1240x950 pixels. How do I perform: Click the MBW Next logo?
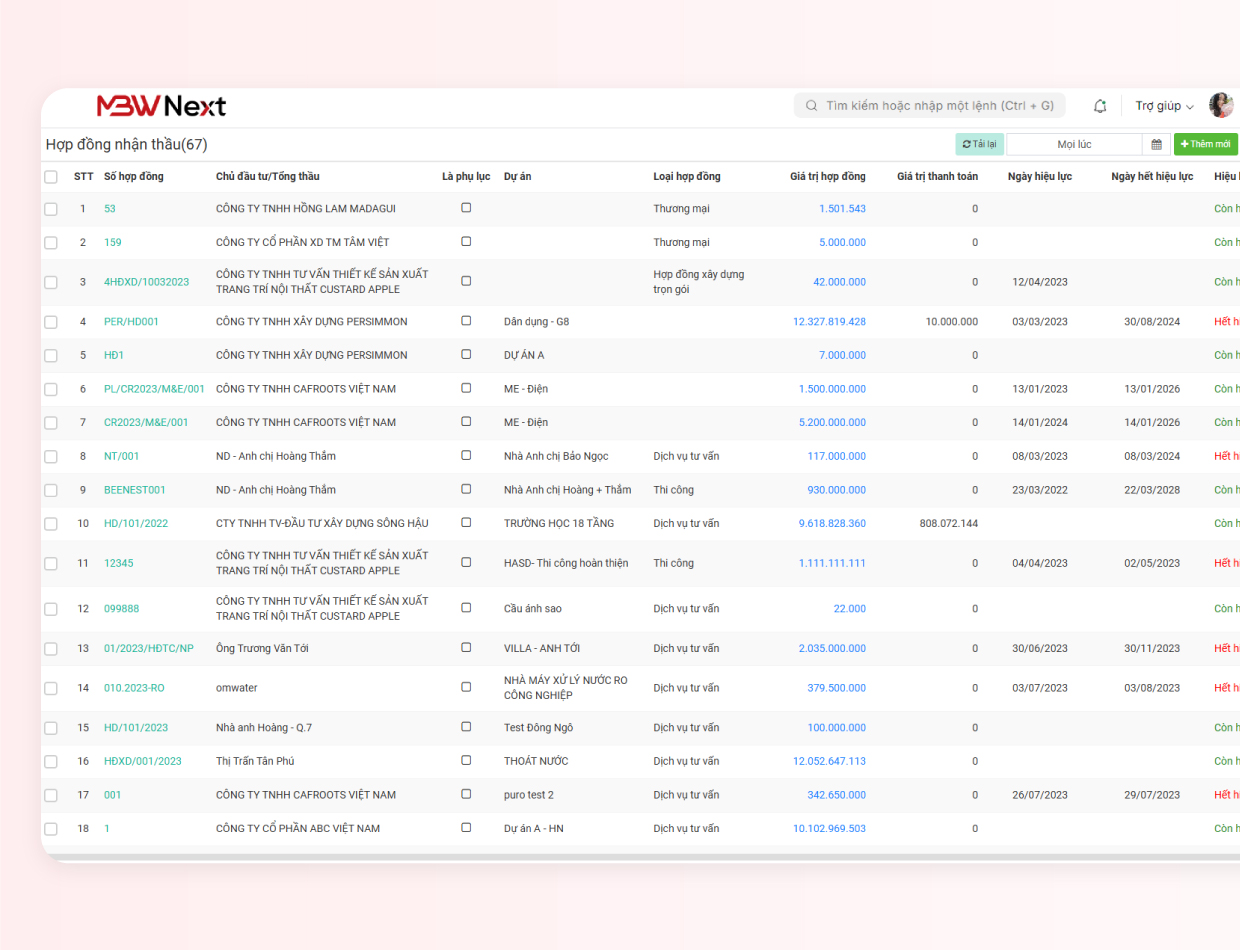click(161, 106)
